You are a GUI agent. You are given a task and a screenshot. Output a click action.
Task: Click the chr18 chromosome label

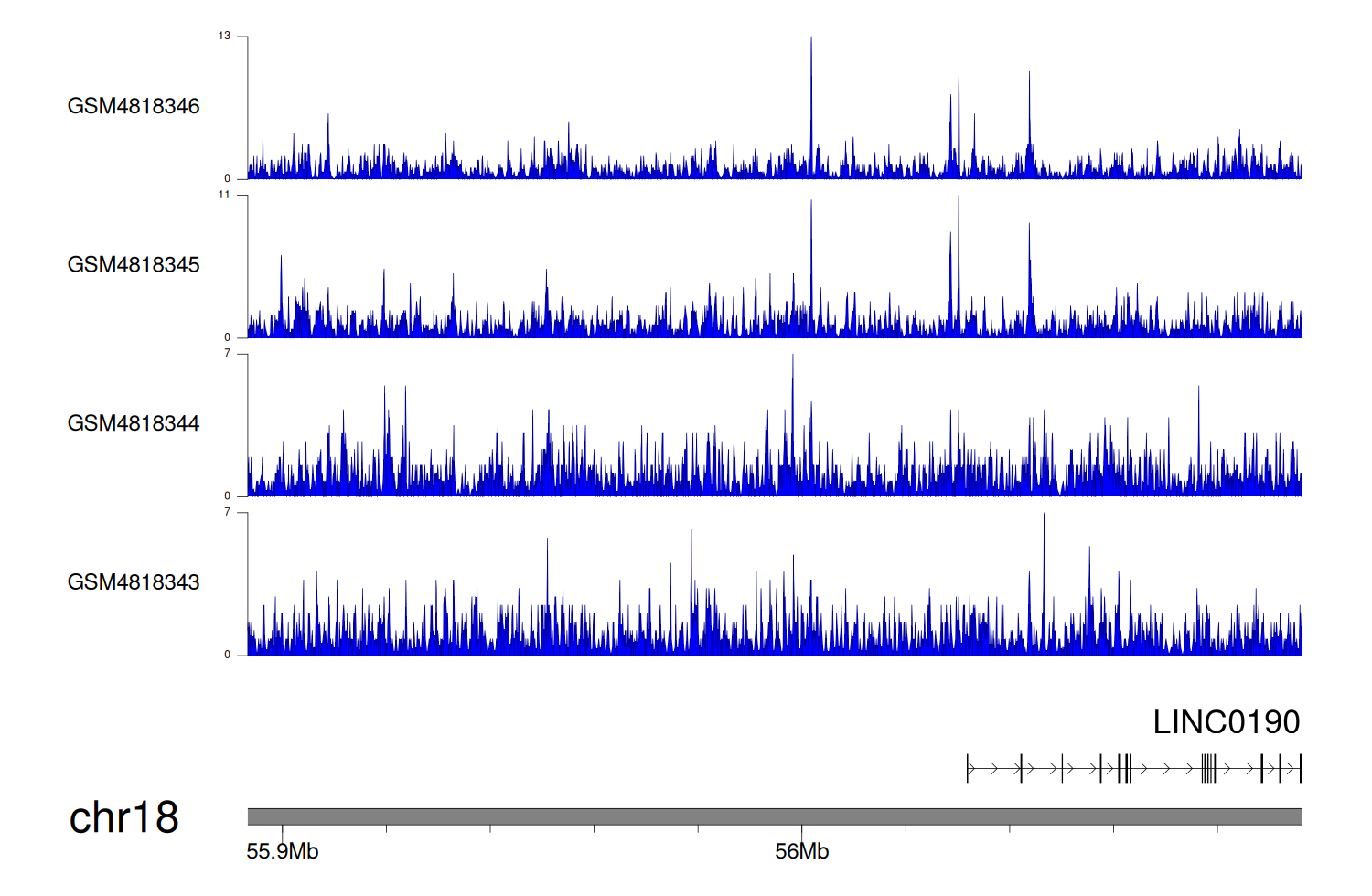click(123, 817)
